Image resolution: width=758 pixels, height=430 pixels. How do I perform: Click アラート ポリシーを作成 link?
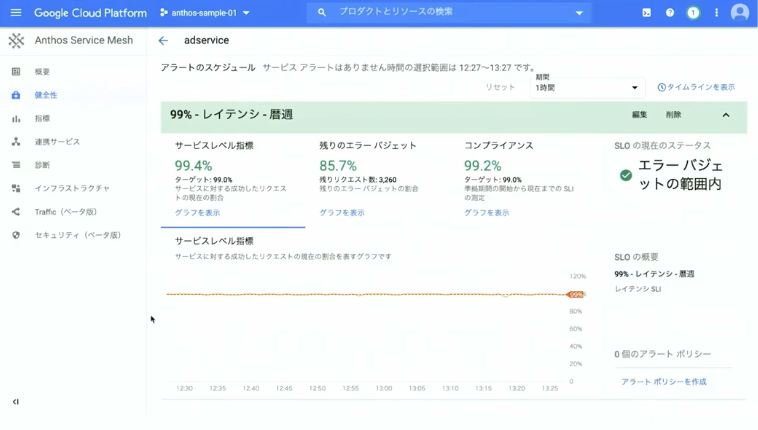[x=664, y=382]
